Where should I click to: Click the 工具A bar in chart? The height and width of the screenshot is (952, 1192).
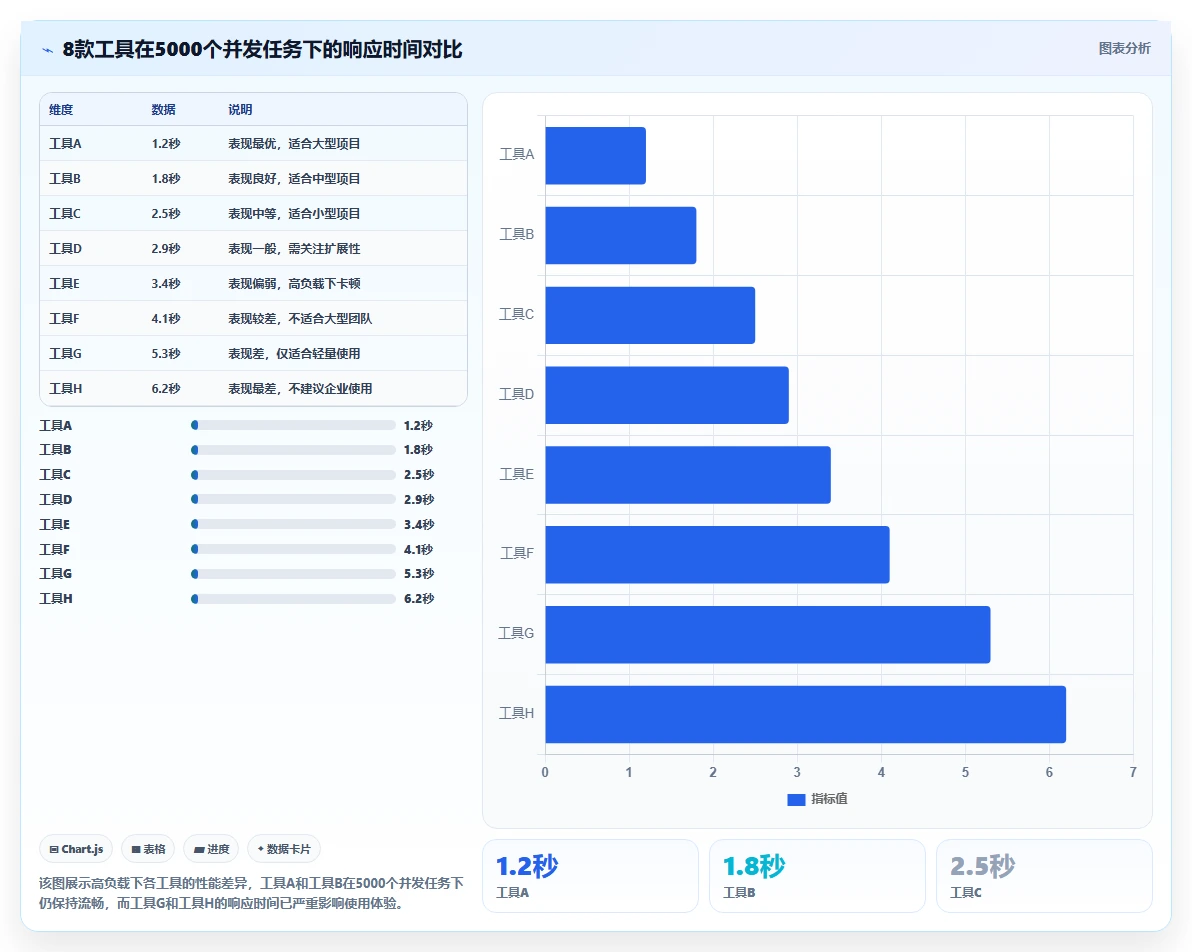[x=595, y=155]
